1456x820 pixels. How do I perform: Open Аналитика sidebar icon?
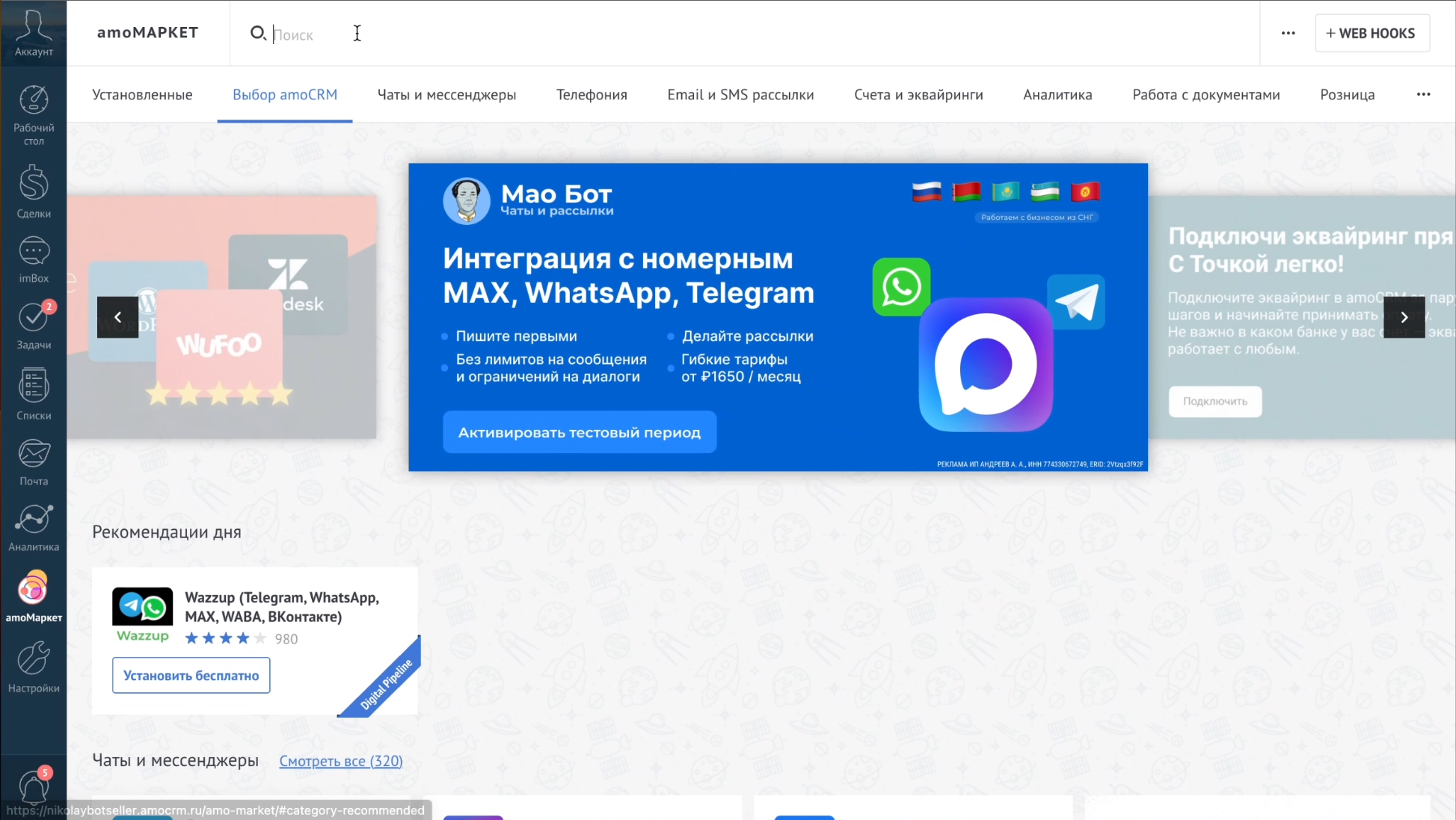tap(34, 527)
